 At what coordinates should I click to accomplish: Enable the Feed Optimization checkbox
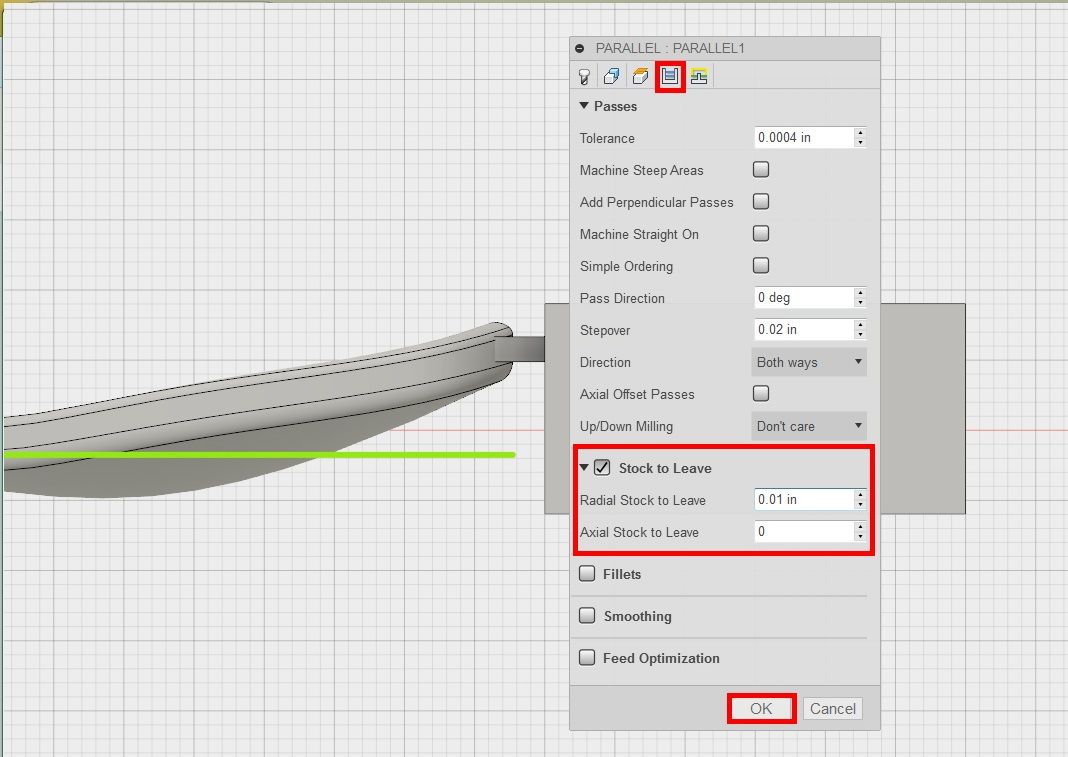tap(587, 658)
